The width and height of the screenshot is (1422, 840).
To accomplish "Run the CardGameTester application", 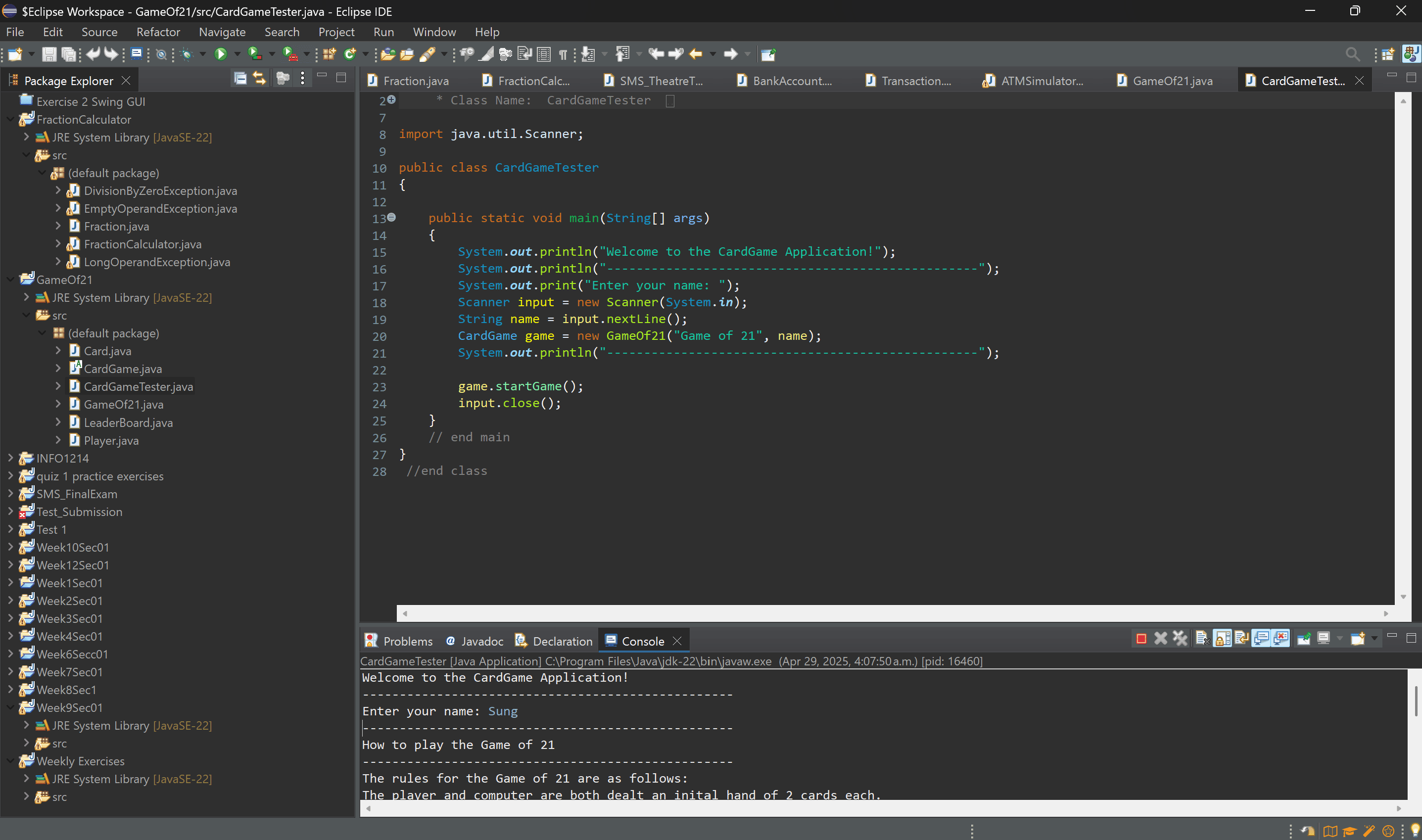I will [x=221, y=54].
